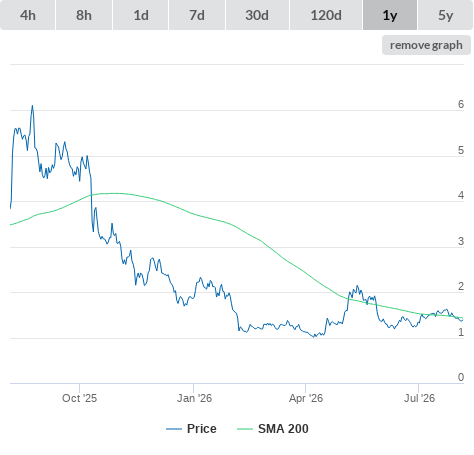This screenshot has height=455, width=474.
Task: Switch to the 8h time range
Action: click(x=84, y=15)
